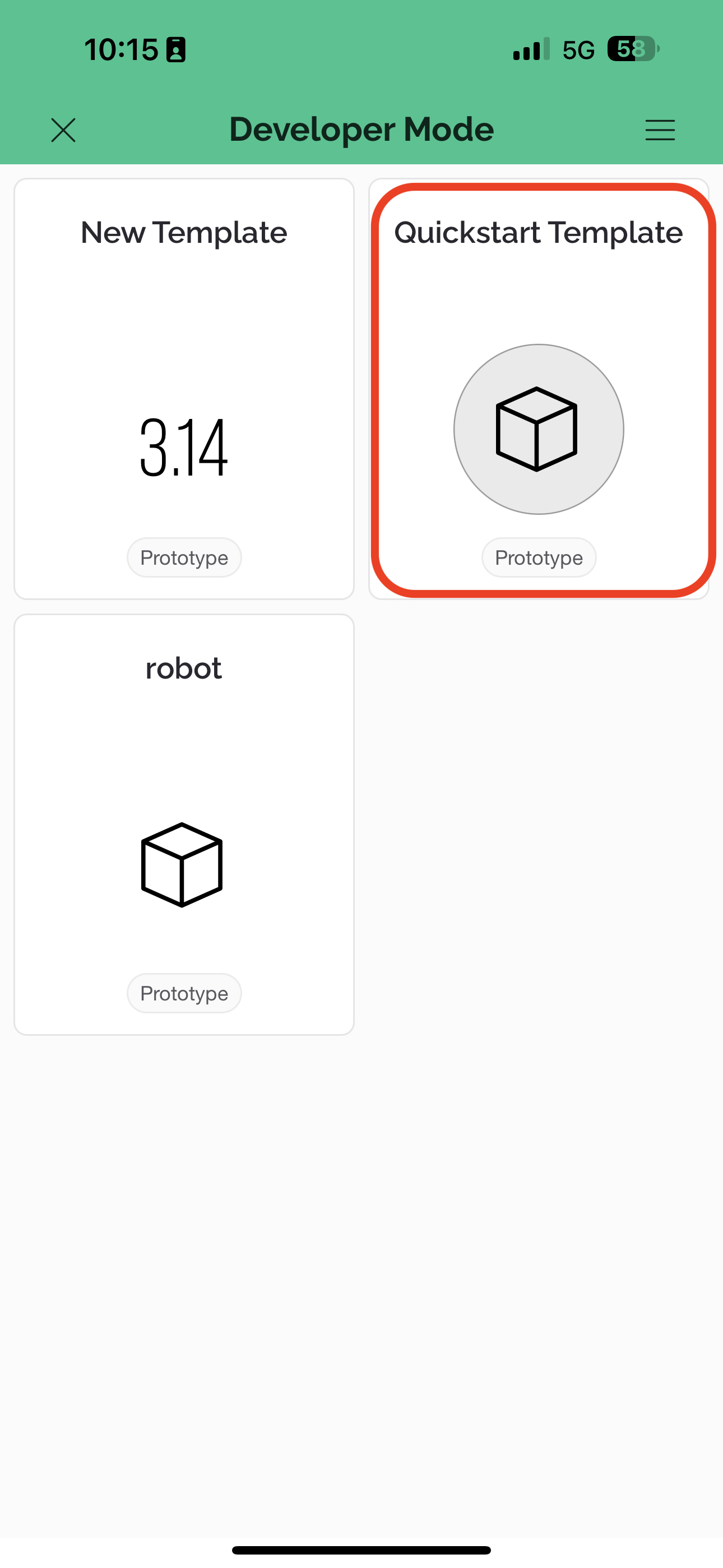This screenshot has width=723, height=1568.
Task: Tap the cube icon in Quickstart Template
Action: (x=537, y=429)
